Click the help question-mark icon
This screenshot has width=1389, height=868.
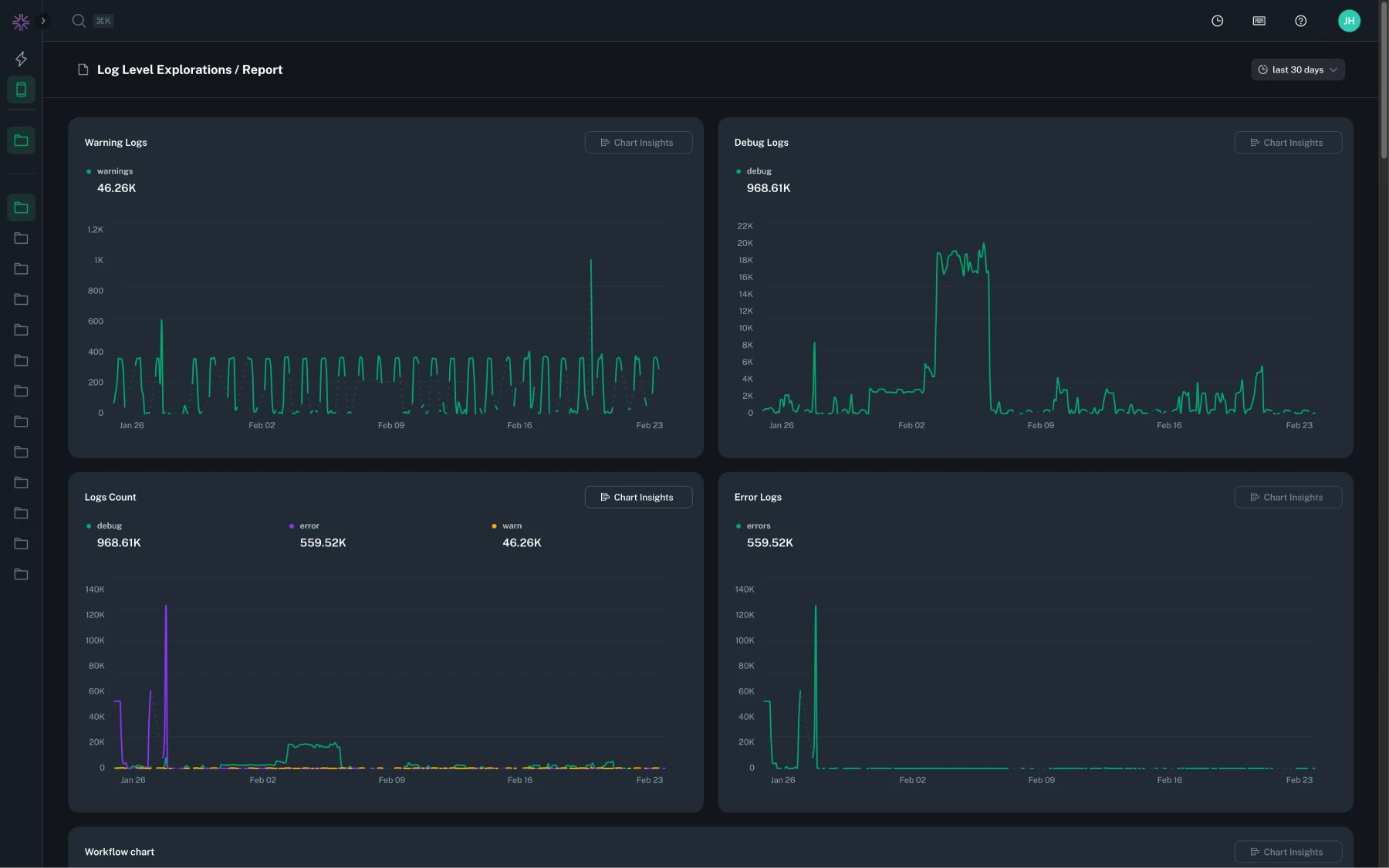coord(1300,21)
